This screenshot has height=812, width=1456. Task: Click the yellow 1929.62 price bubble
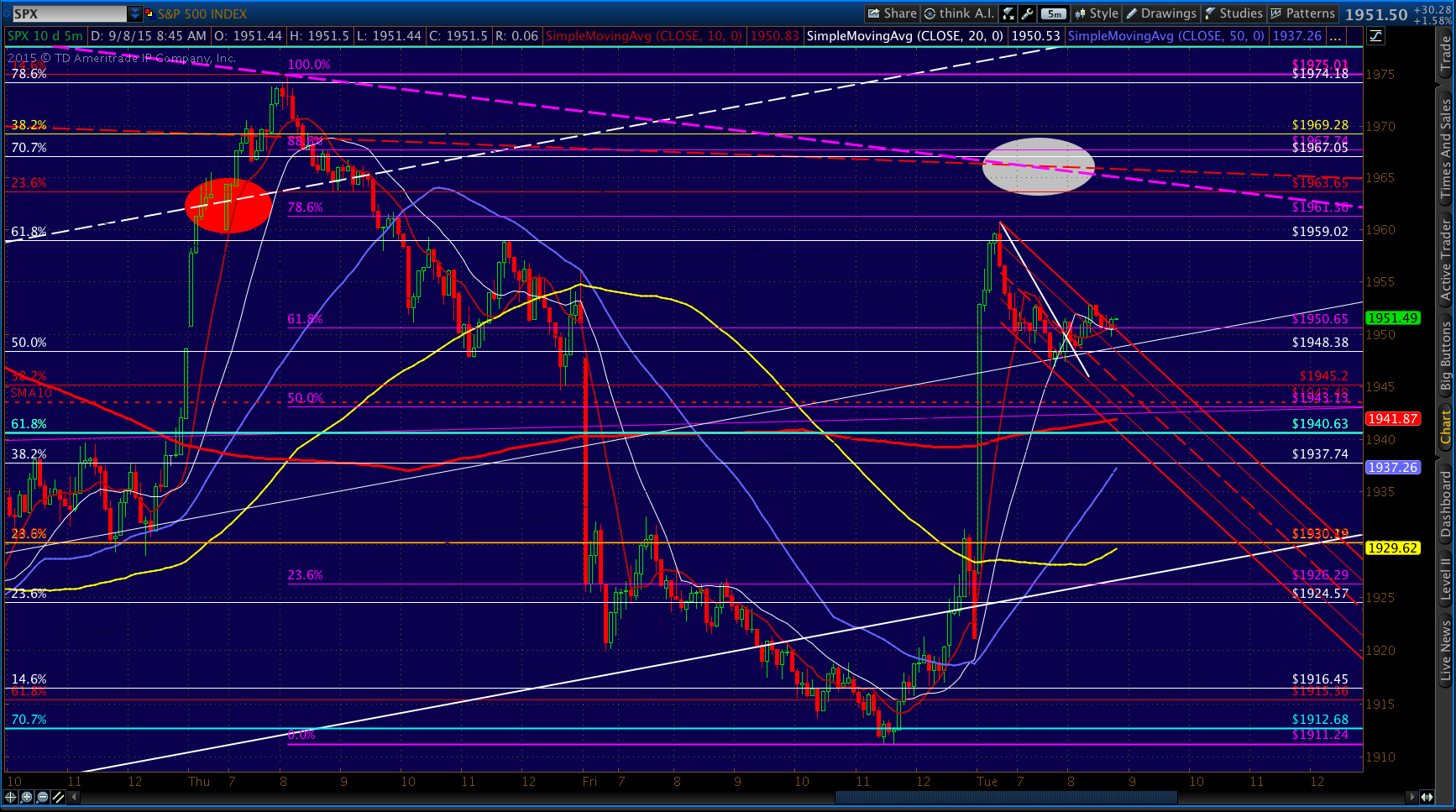coord(1393,548)
